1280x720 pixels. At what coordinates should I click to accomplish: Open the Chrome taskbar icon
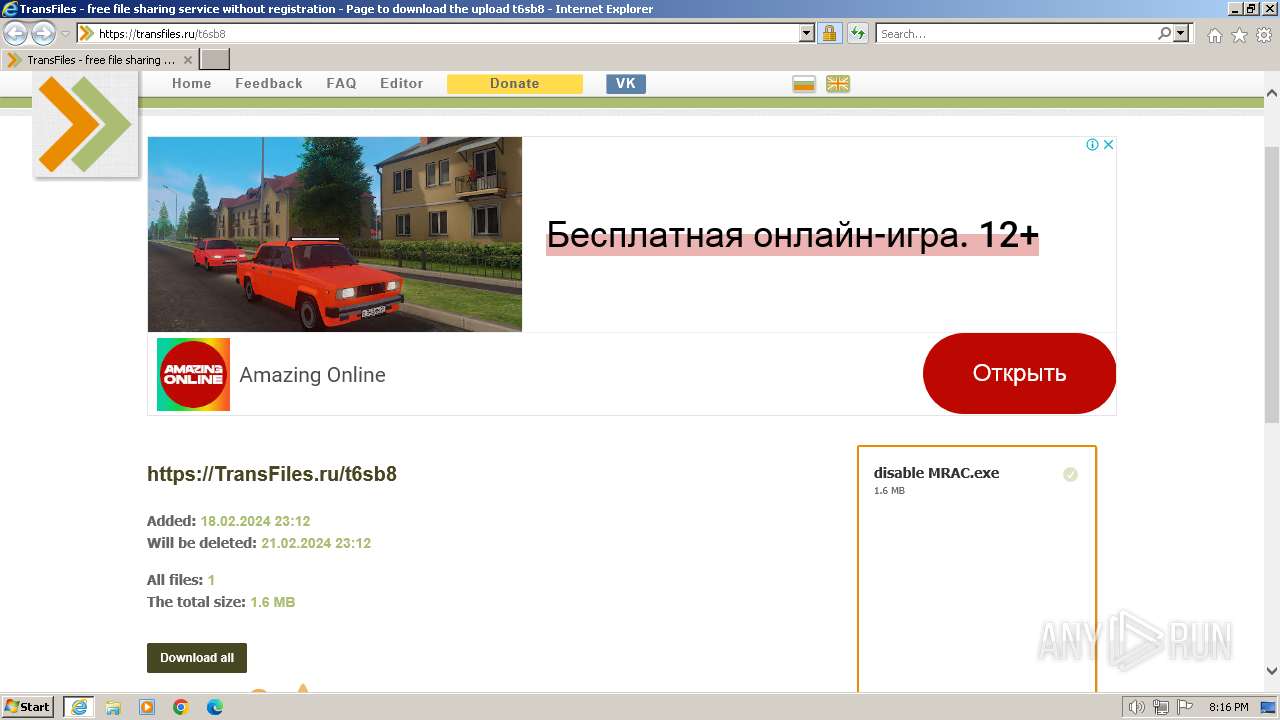pos(181,707)
